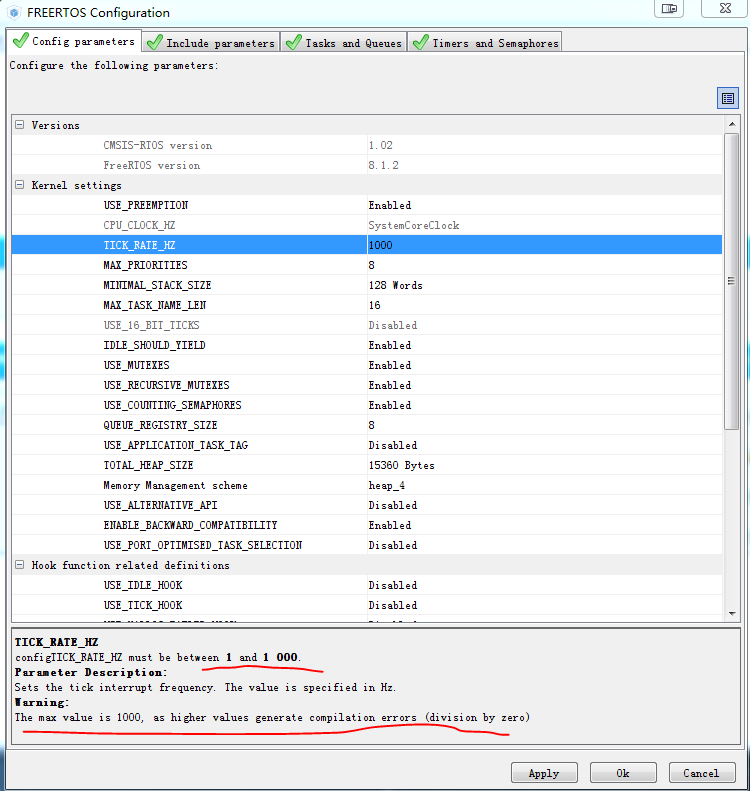Collapse the Versions section
750x791 pixels.
[19, 125]
